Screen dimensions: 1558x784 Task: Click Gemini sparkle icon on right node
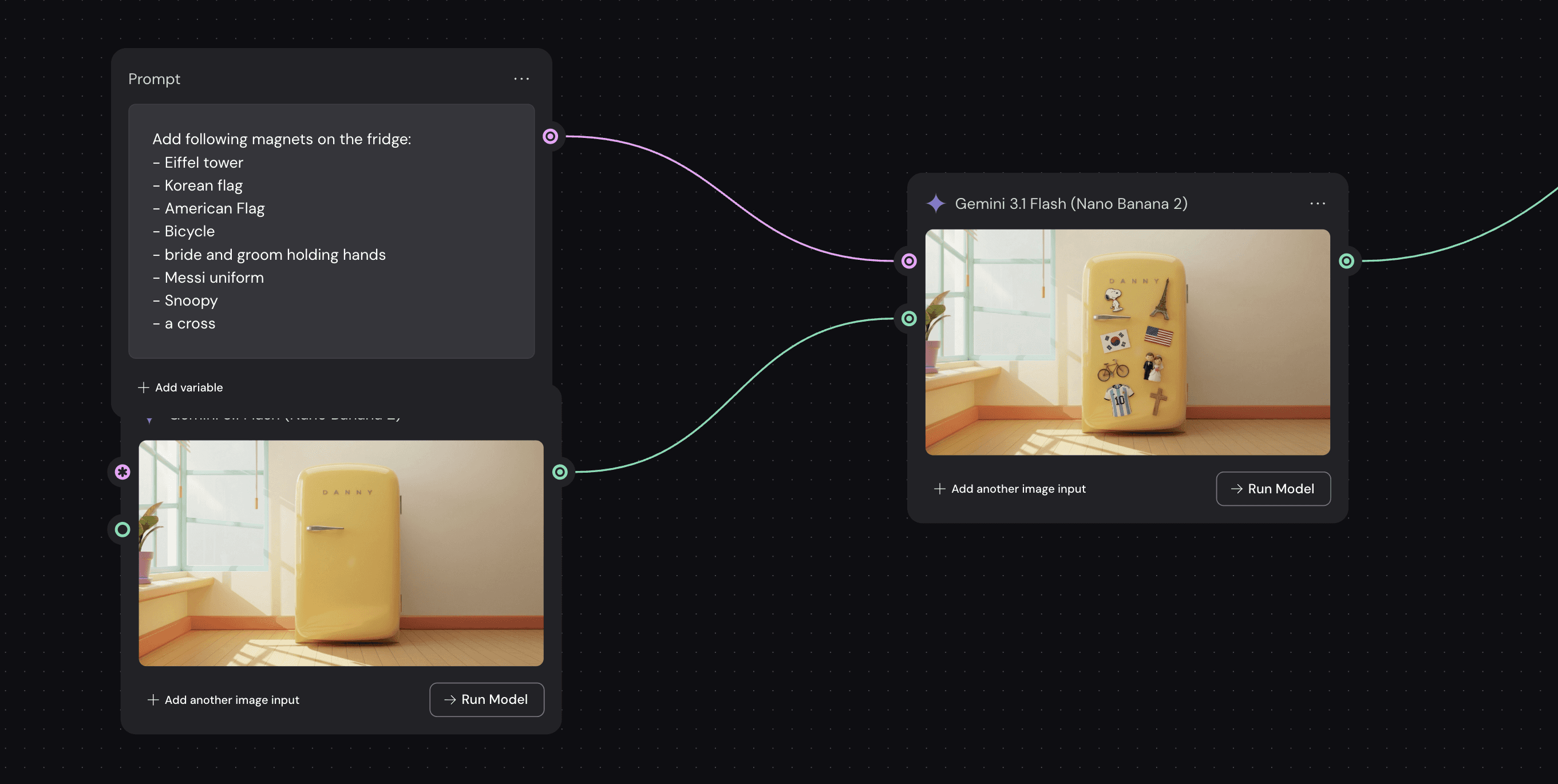(x=936, y=204)
